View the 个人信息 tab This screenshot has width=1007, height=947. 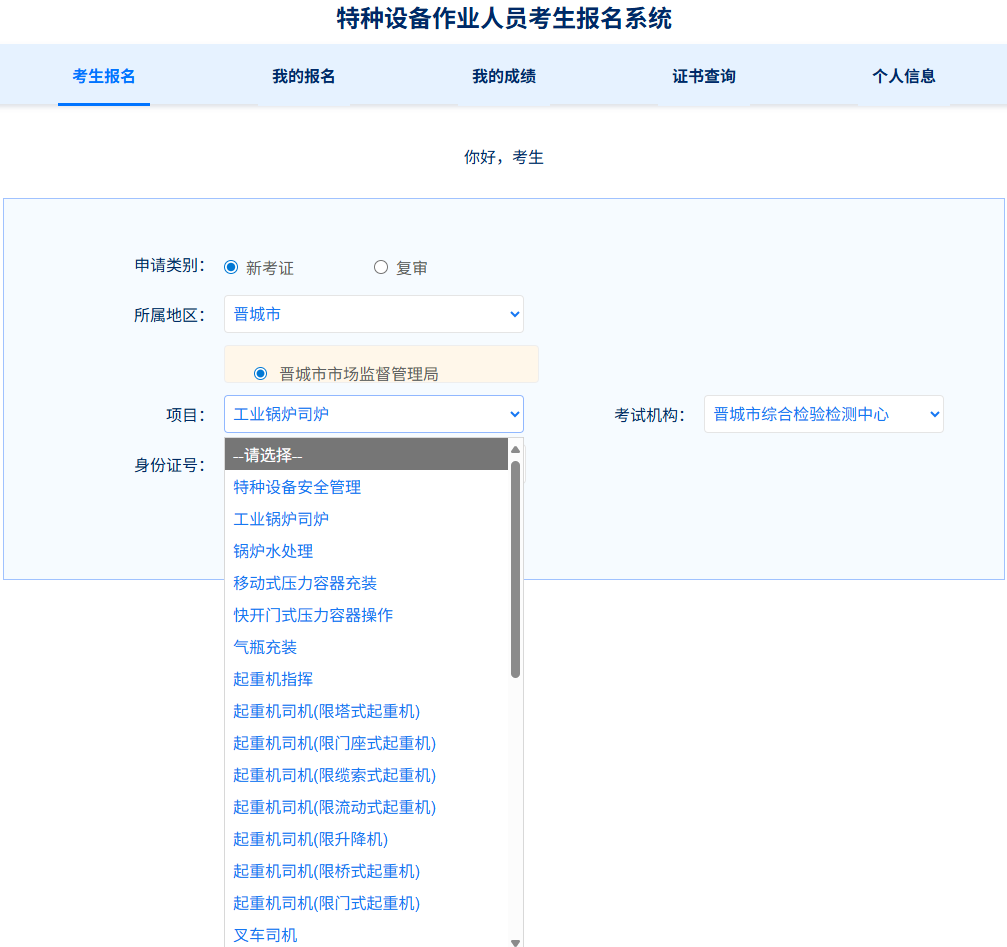pos(904,76)
